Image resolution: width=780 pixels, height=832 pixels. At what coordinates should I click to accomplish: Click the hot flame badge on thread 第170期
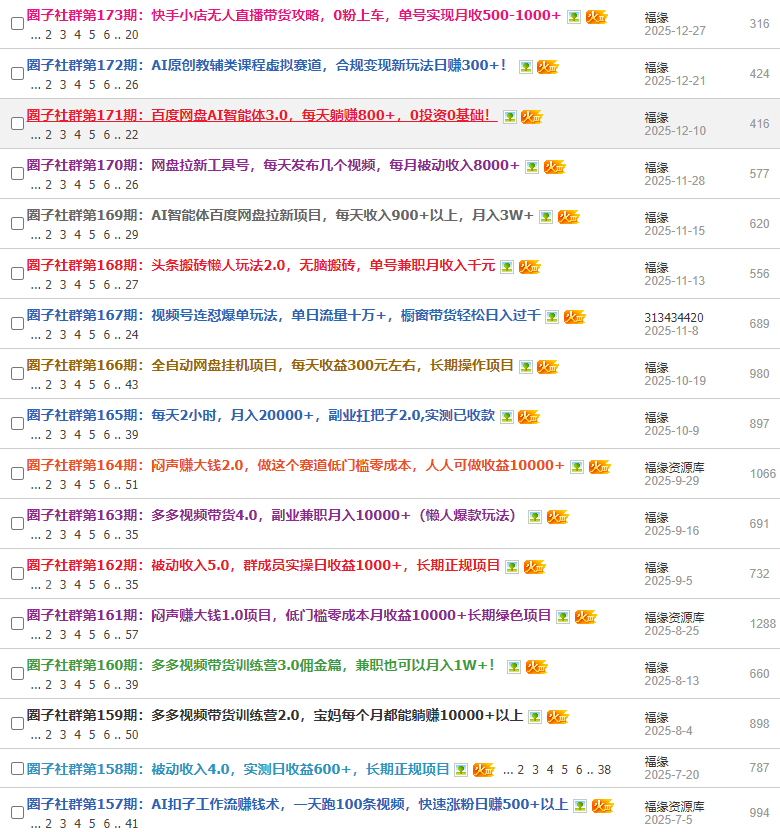point(555,167)
